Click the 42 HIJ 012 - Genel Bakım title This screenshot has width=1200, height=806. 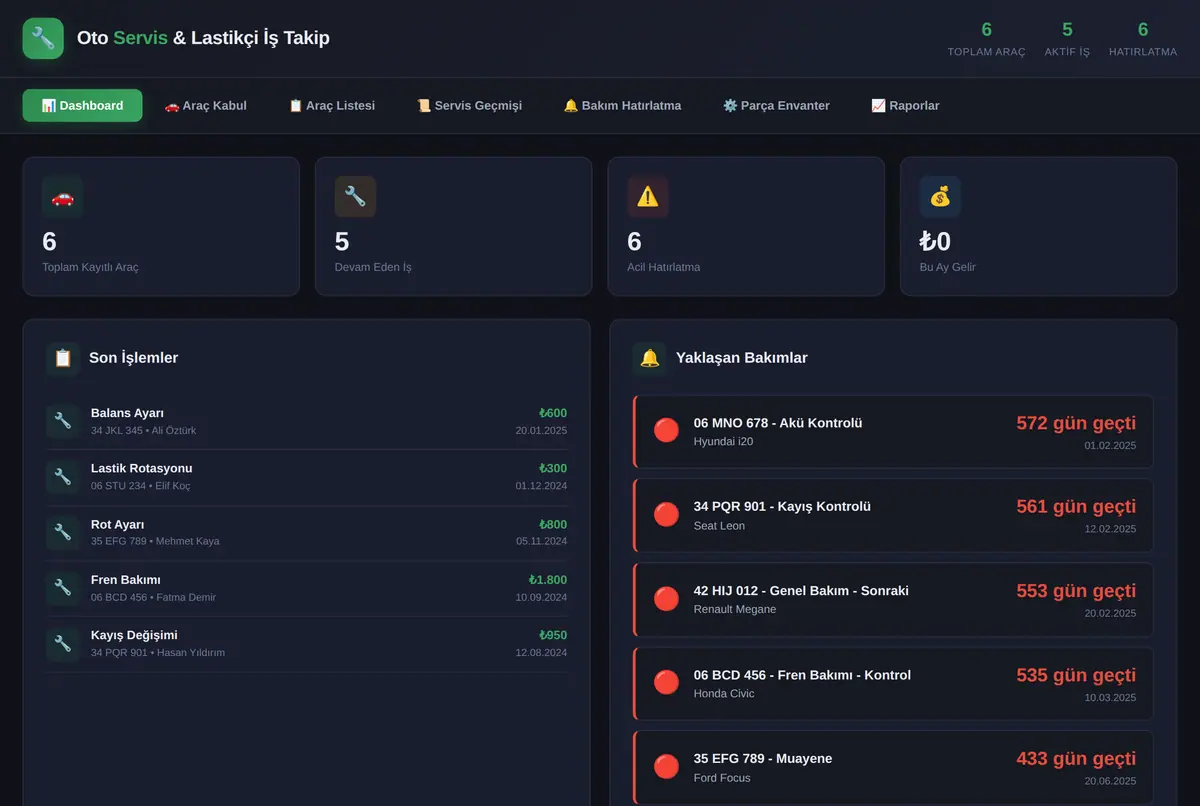pos(801,591)
